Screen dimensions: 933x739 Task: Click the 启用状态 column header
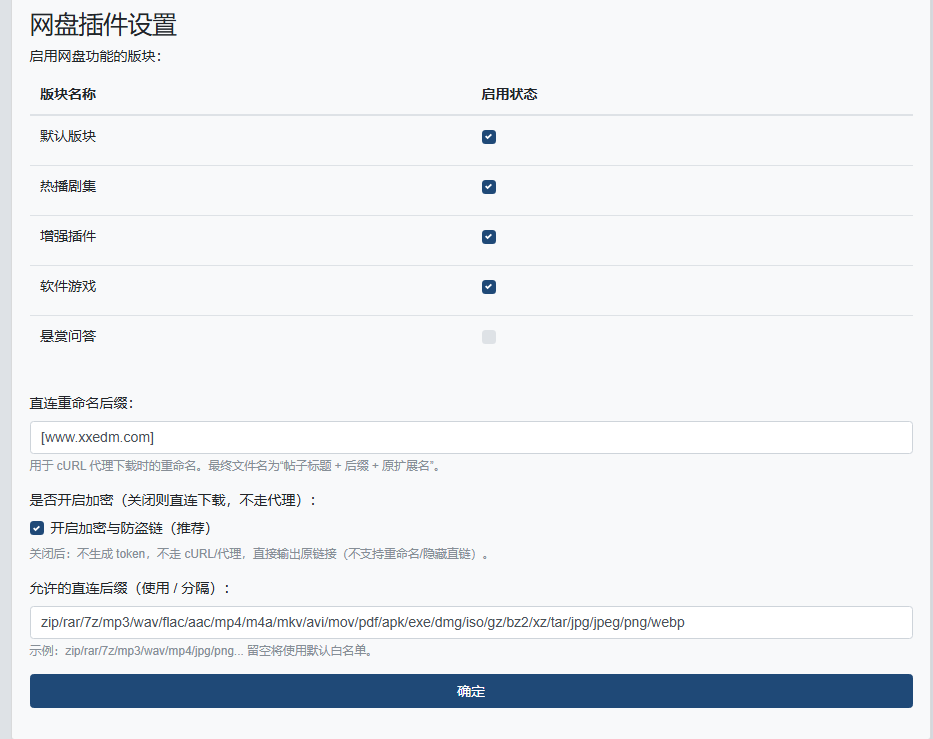pos(509,94)
